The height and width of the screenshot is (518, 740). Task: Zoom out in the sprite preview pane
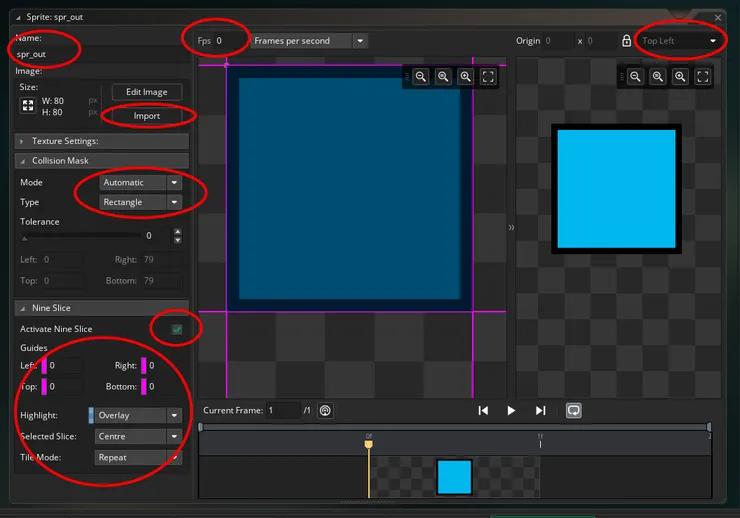click(x=635, y=76)
